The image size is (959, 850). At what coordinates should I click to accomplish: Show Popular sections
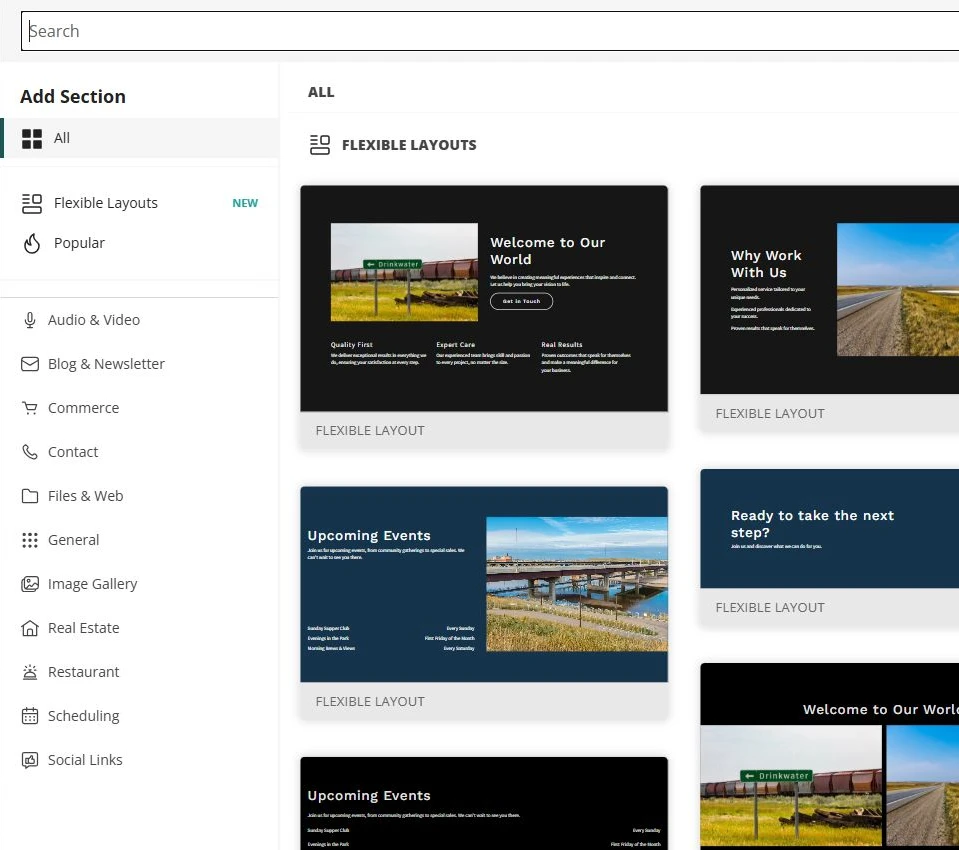139,243
